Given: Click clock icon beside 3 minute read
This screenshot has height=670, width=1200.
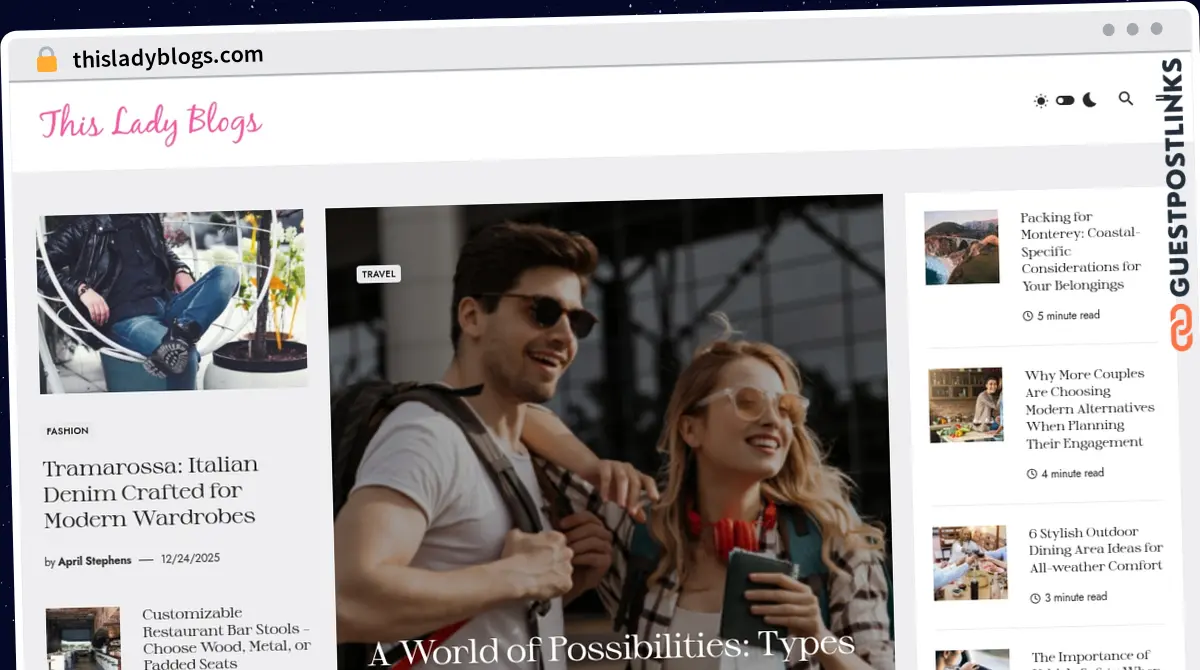Looking at the screenshot, I should (1036, 598).
